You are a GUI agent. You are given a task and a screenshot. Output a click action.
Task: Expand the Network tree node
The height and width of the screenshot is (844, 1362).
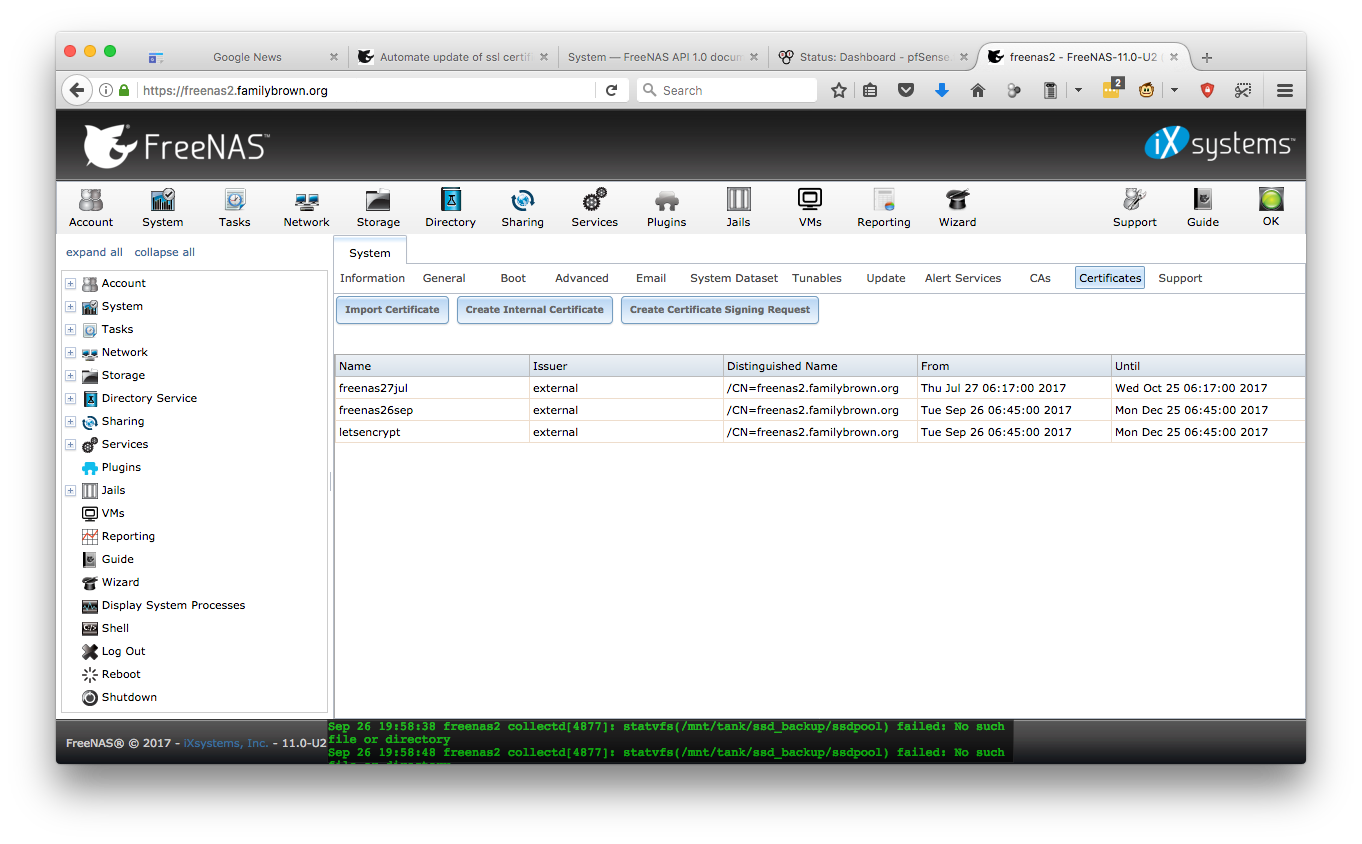tap(71, 353)
